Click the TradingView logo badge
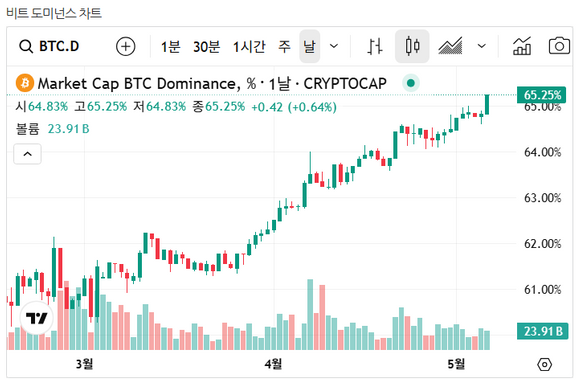The width and height of the screenshot is (578, 380). [x=36, y=318]
